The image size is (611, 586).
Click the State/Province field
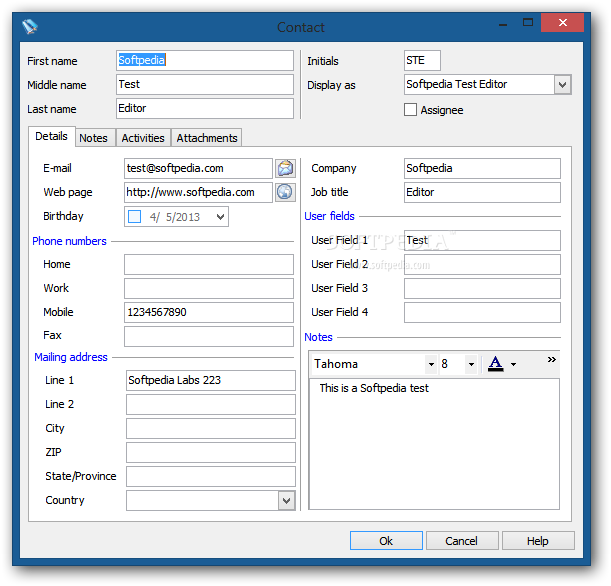pyautogui.click(x=211, y=477)
